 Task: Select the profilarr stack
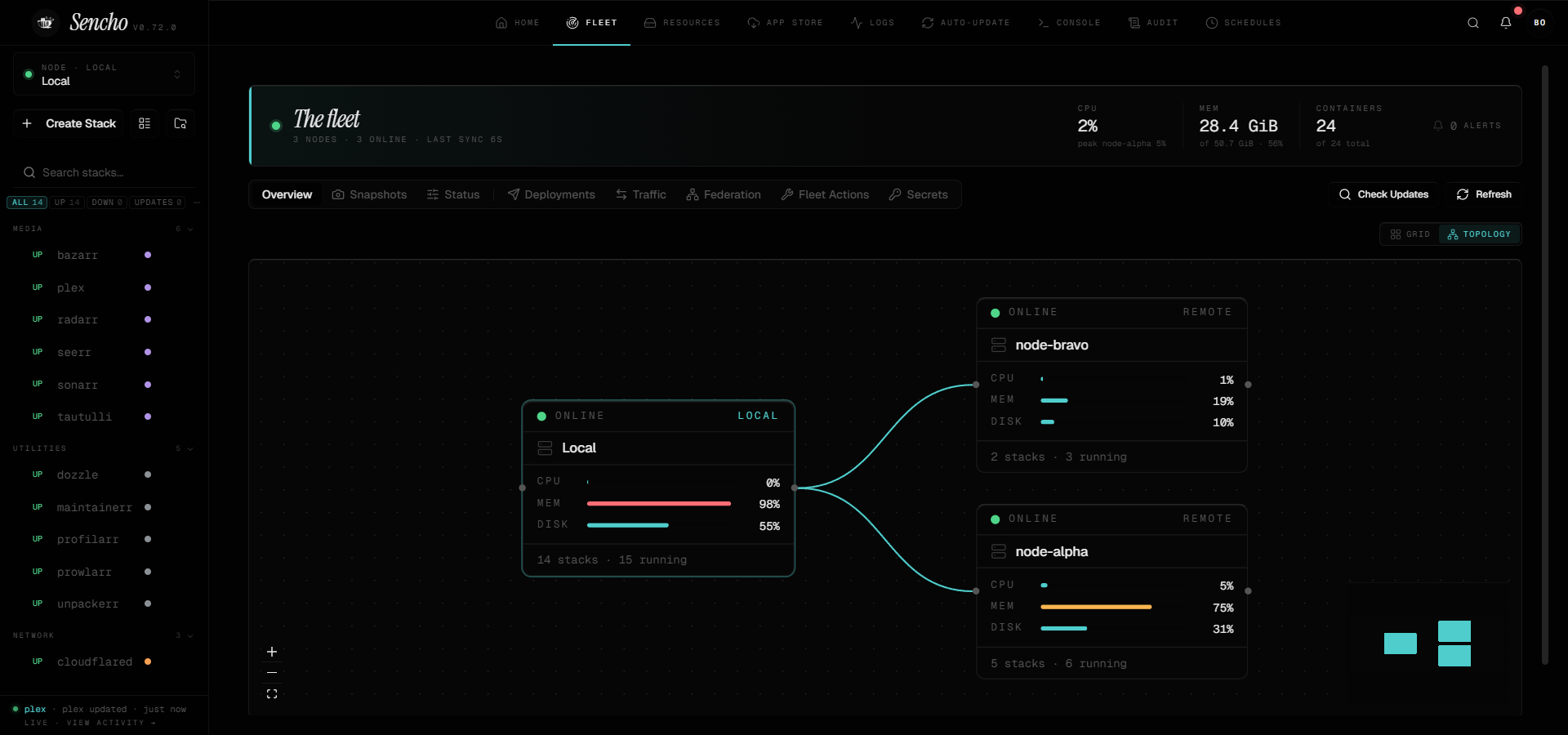coord(104,539)
